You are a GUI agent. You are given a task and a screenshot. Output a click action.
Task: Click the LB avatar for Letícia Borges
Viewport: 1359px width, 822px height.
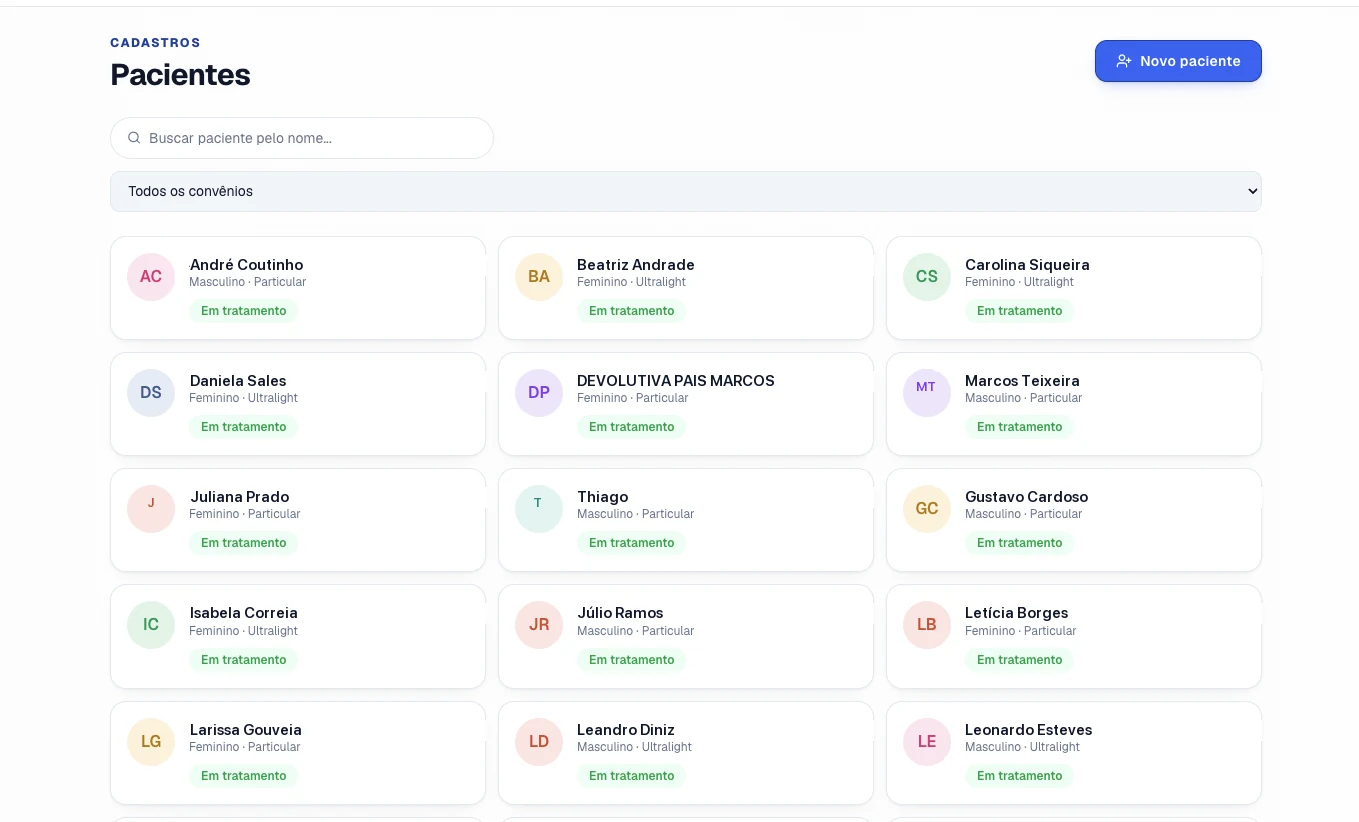(927, 625)
